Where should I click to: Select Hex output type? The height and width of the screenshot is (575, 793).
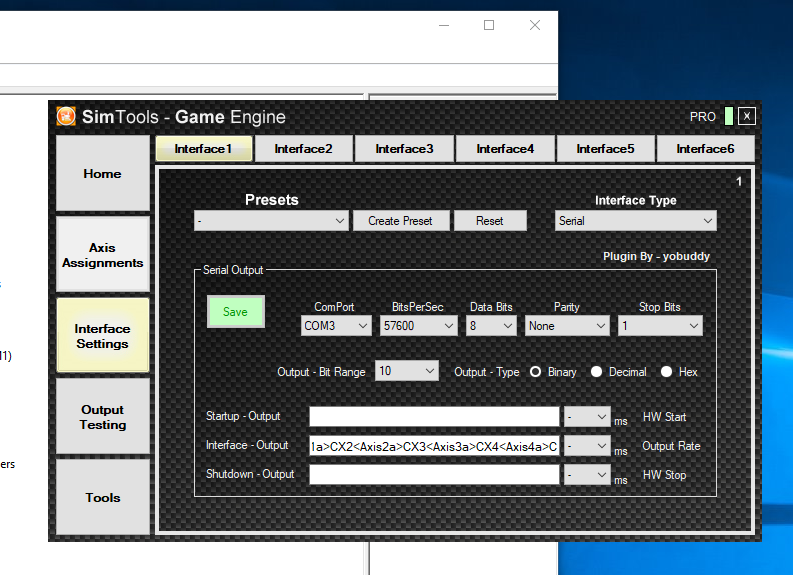click(666, 372)
